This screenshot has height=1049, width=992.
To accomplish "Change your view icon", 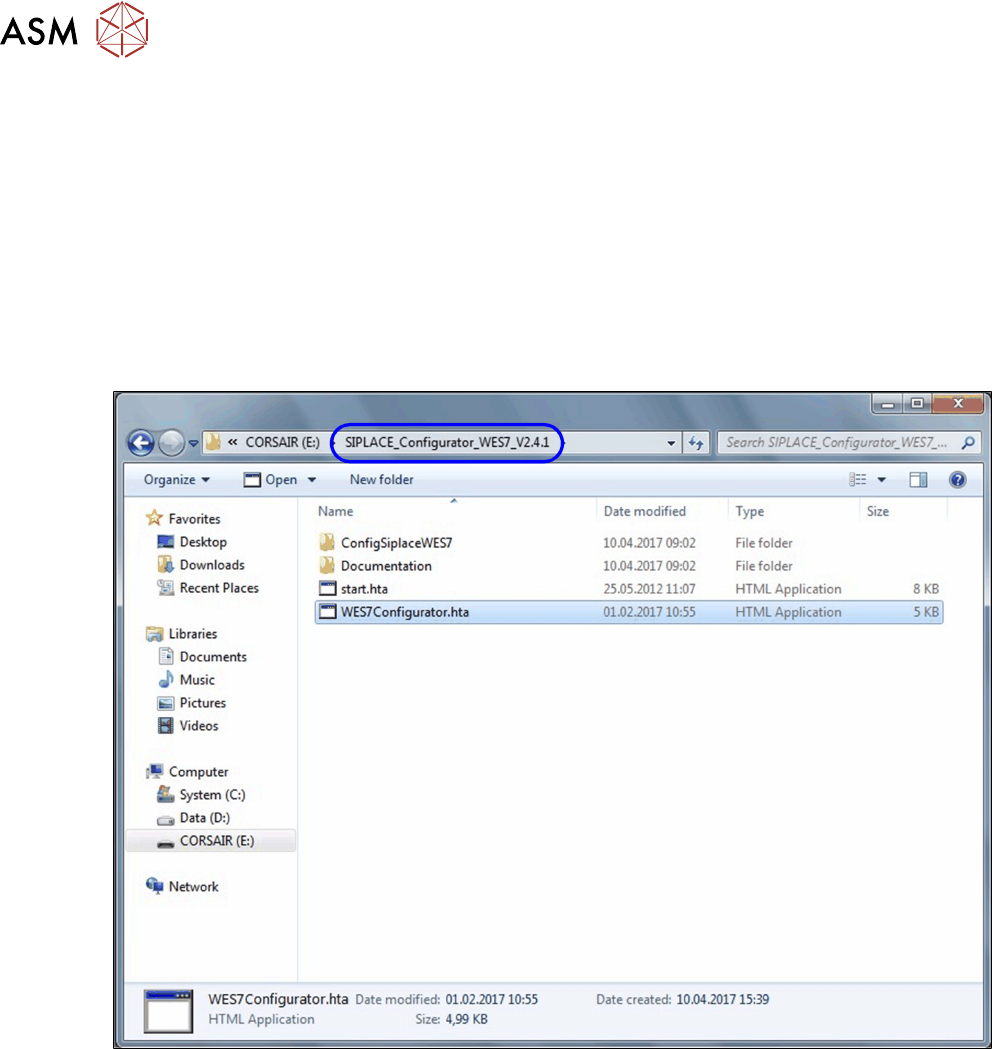I will (x=858, y=480).
